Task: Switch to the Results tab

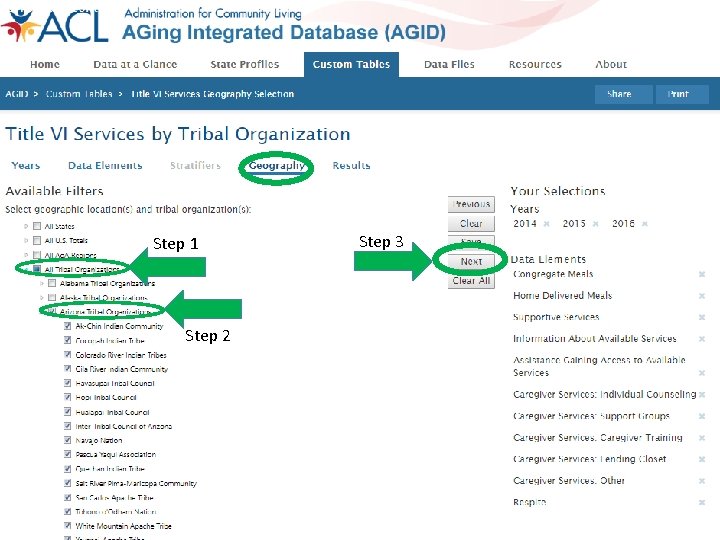Action: (351, 166)
